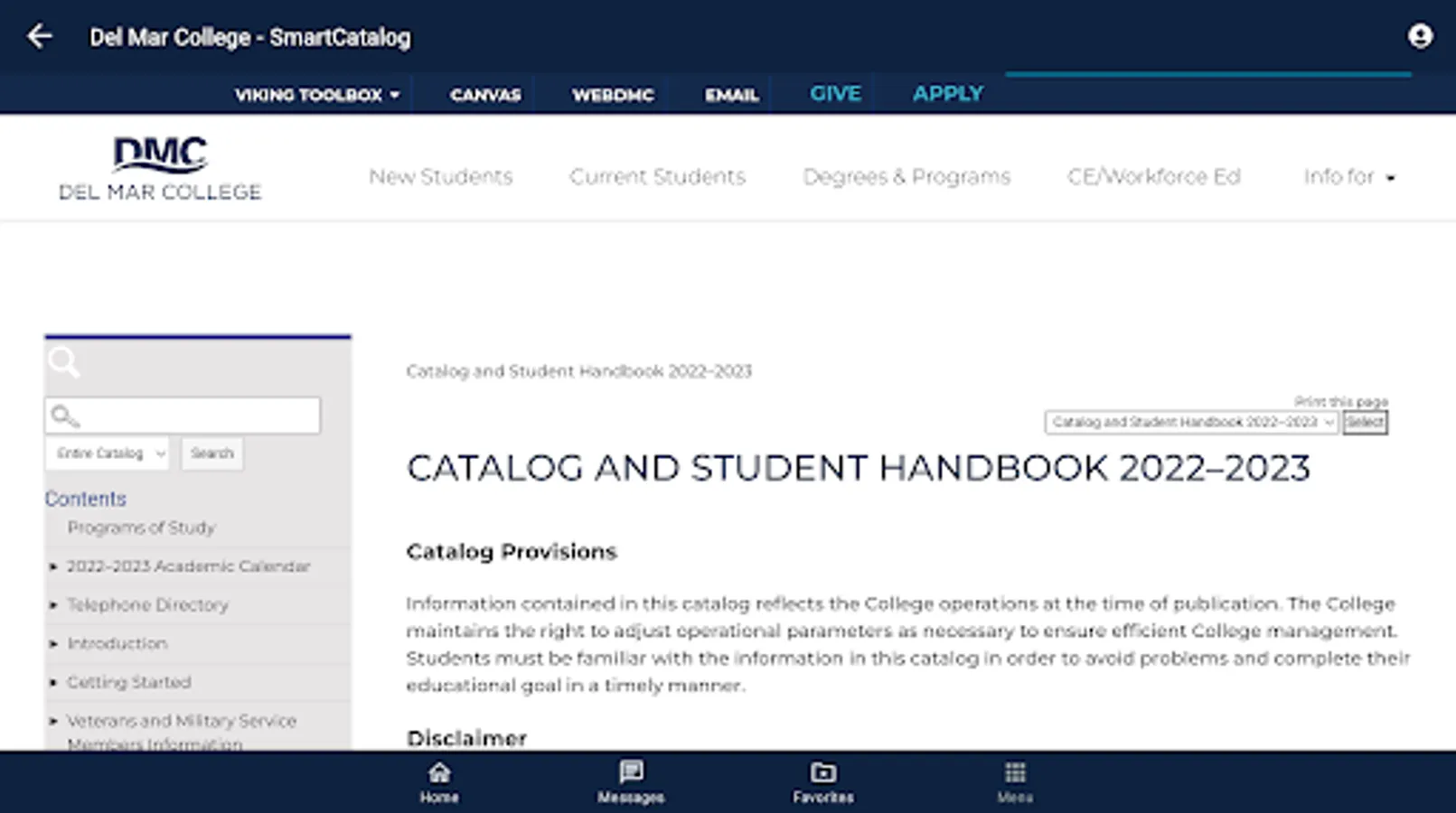Open the WebDMC link

tap(613, 95)
